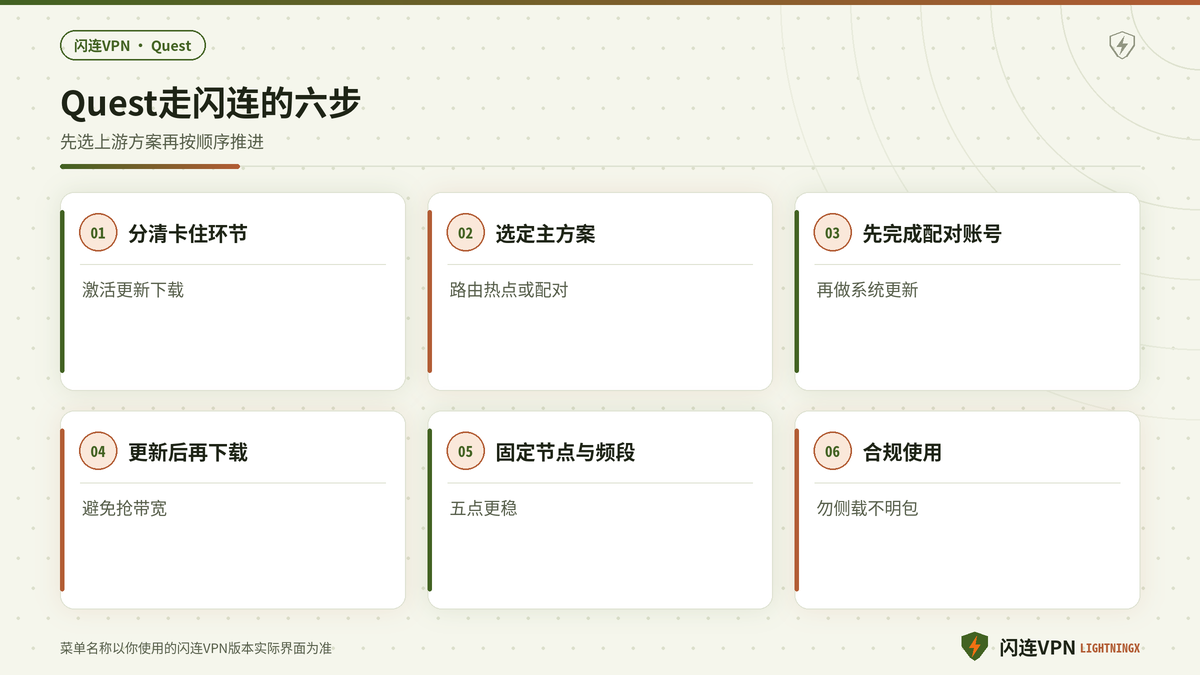Click card title 选定主方案
1200x675 pixels.
[545, 234]
